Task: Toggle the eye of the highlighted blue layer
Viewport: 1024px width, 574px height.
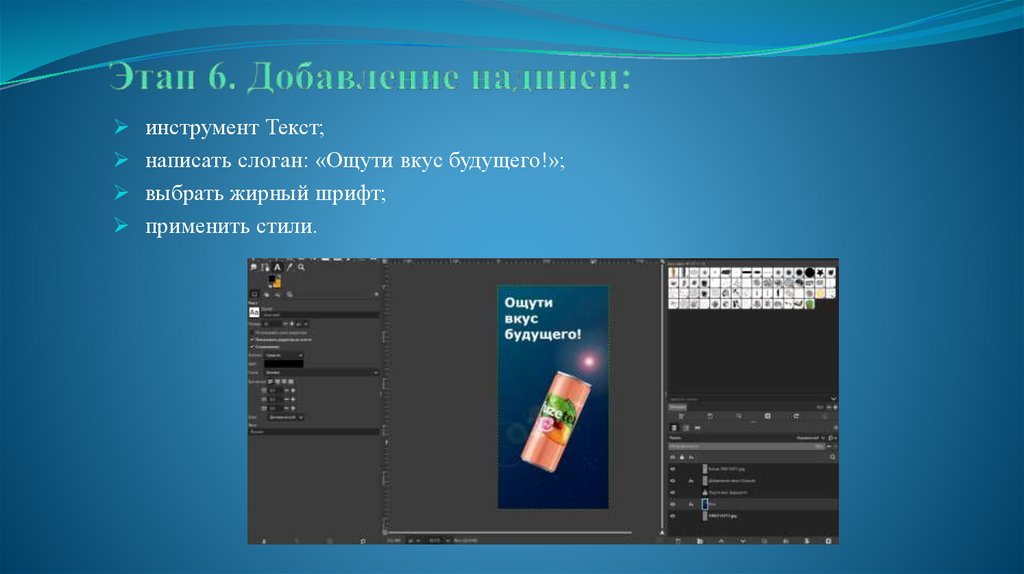Action: pyautogui.click(x=673, y=504)
